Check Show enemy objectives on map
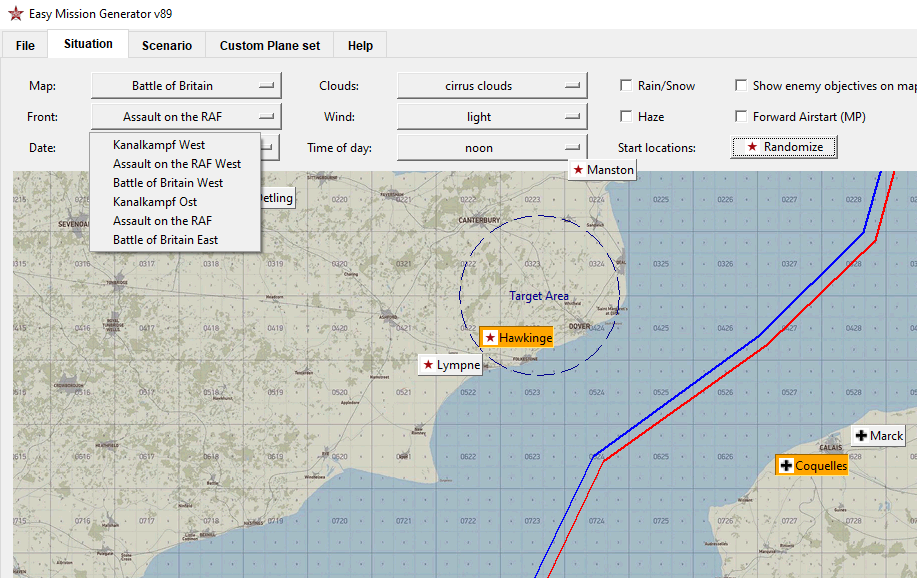Image resolution: width=917 pixels, height=578 pixels. pyautogui.click(x=741, y=86)
